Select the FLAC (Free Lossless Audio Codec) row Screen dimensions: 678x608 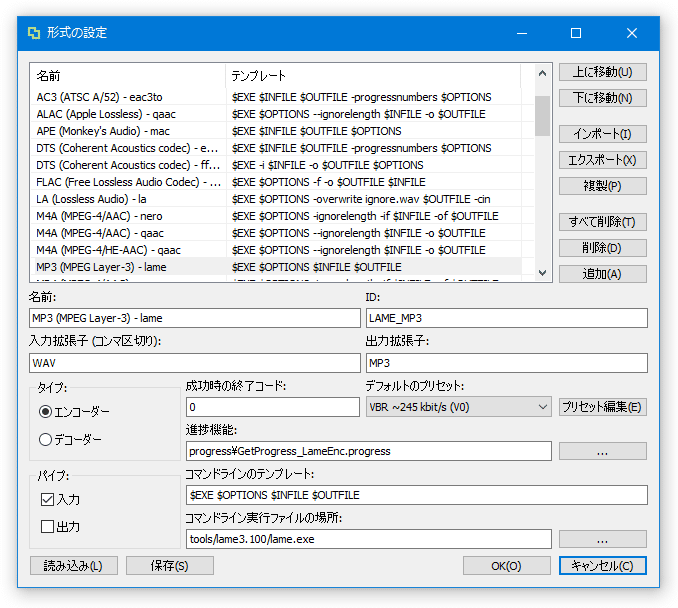[x=276, y=182]
